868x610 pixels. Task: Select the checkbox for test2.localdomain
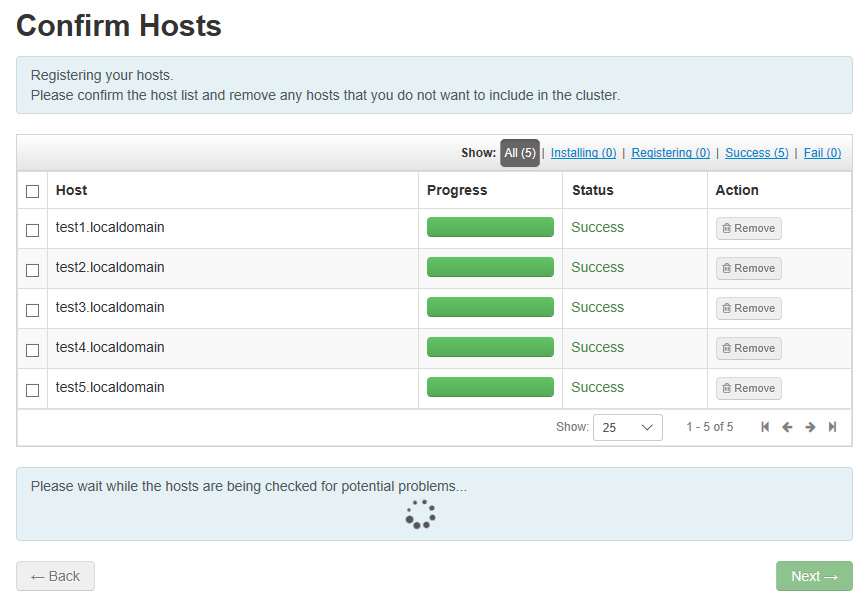click(33, 270)
